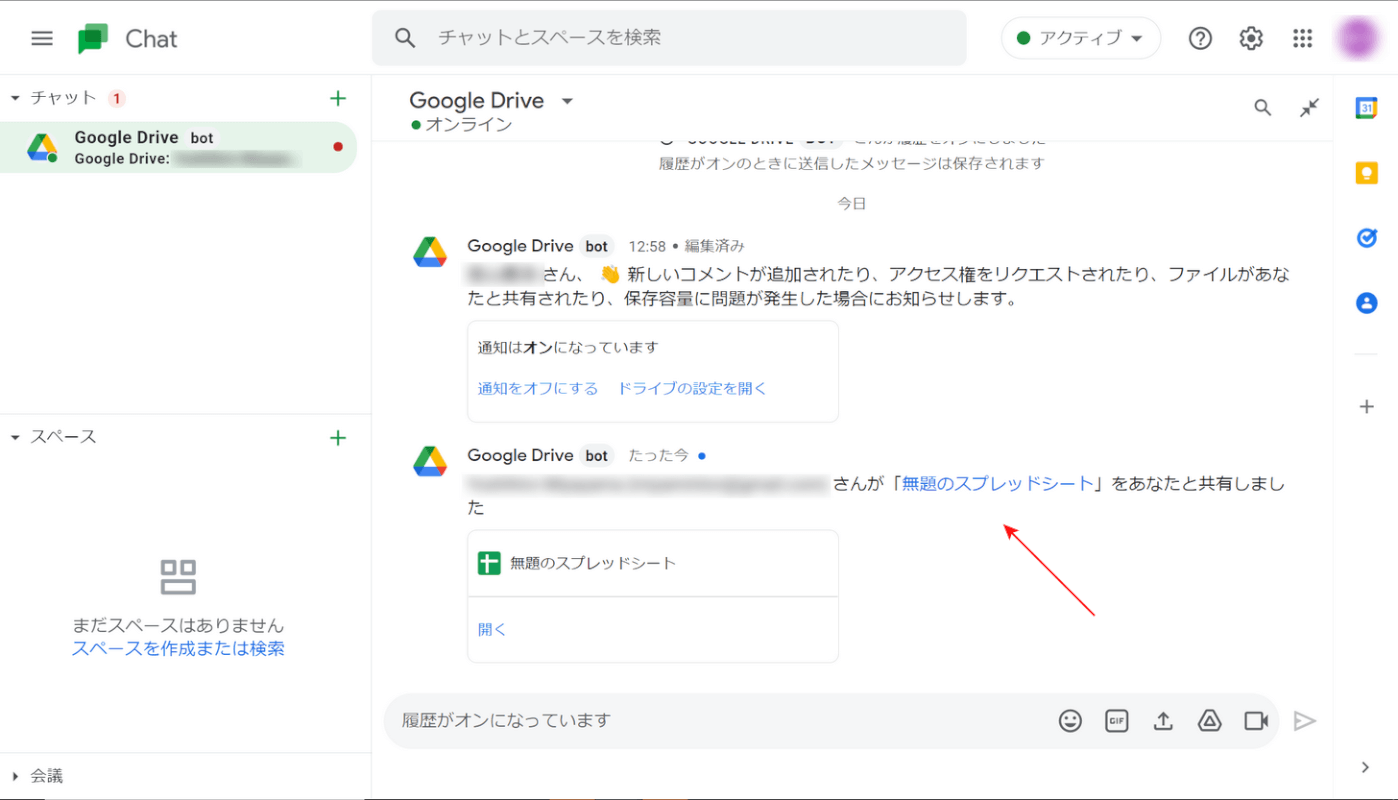
Task: Open the GIF picker
Action: [1116, 721]
